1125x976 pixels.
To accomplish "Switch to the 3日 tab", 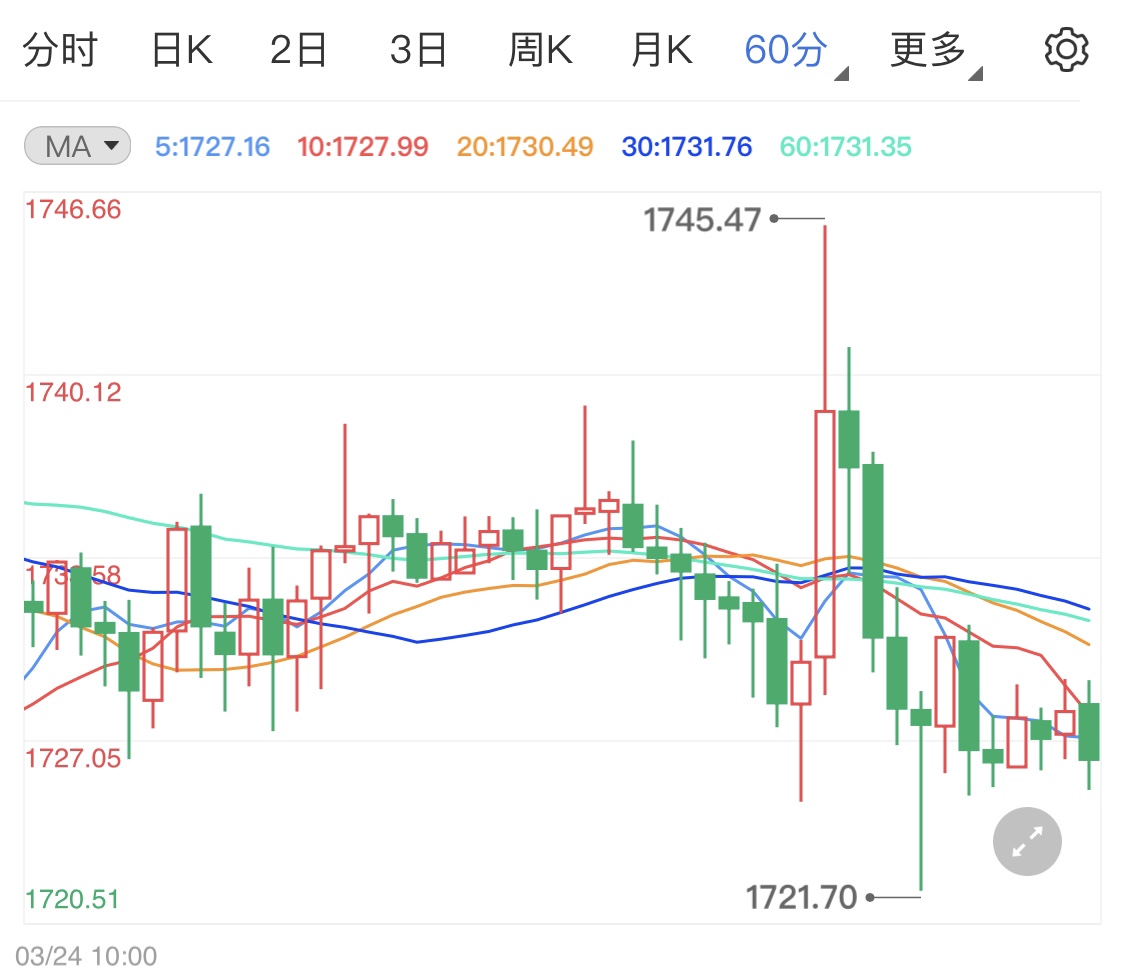I will (418, 50).
